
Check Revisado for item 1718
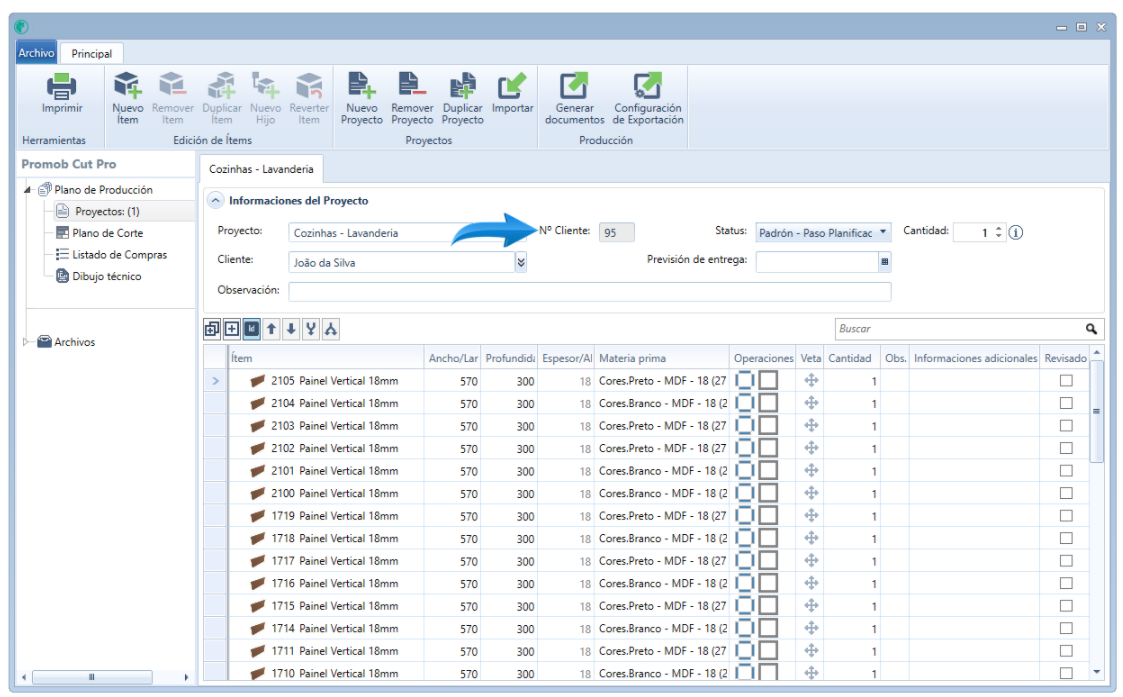coord(1066,538)
